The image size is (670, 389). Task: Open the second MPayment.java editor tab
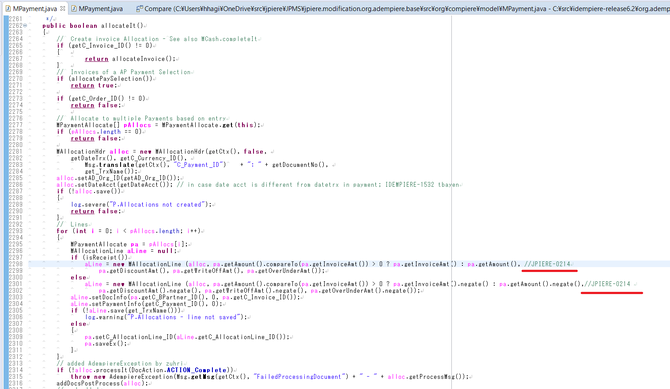(97, 9)
